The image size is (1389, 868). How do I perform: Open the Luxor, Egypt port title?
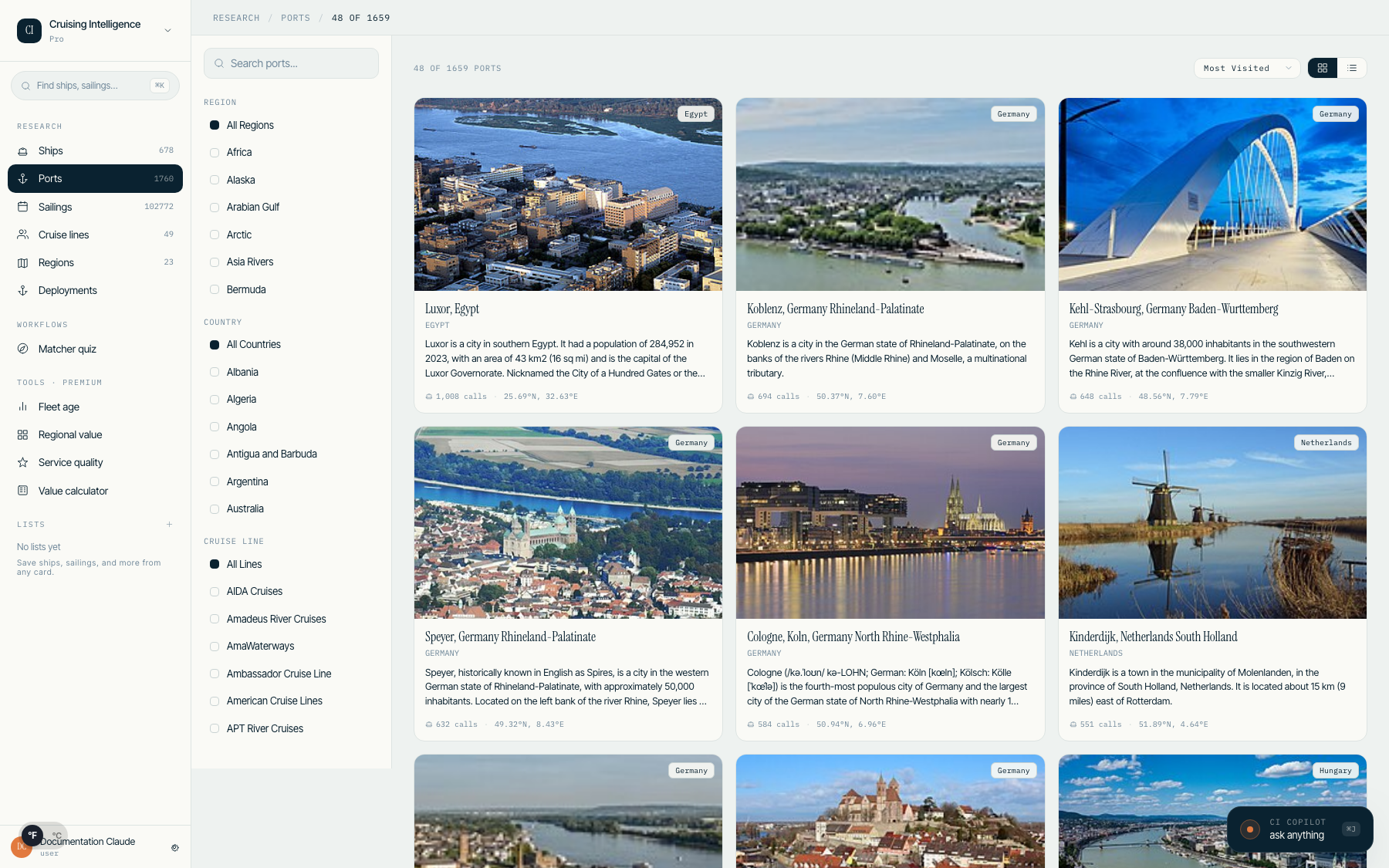tap(452, 309)
